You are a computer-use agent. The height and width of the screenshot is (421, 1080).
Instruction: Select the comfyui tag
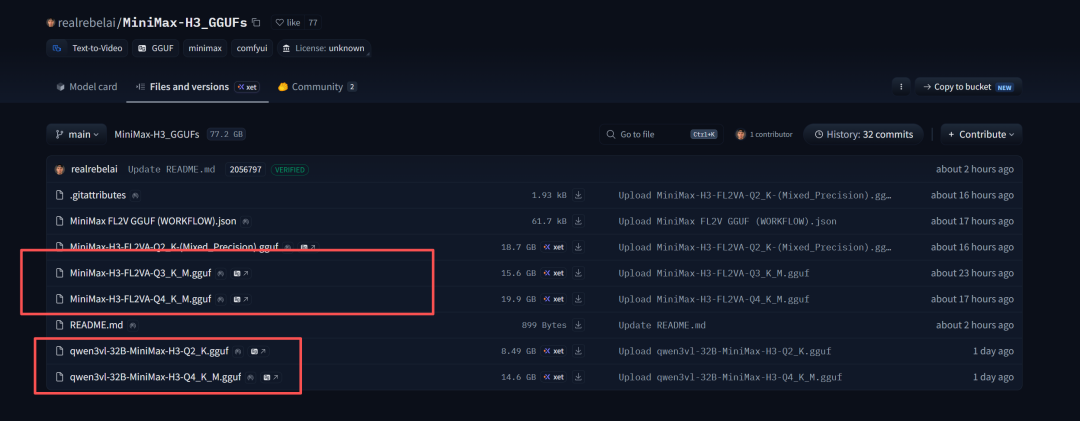252,48
